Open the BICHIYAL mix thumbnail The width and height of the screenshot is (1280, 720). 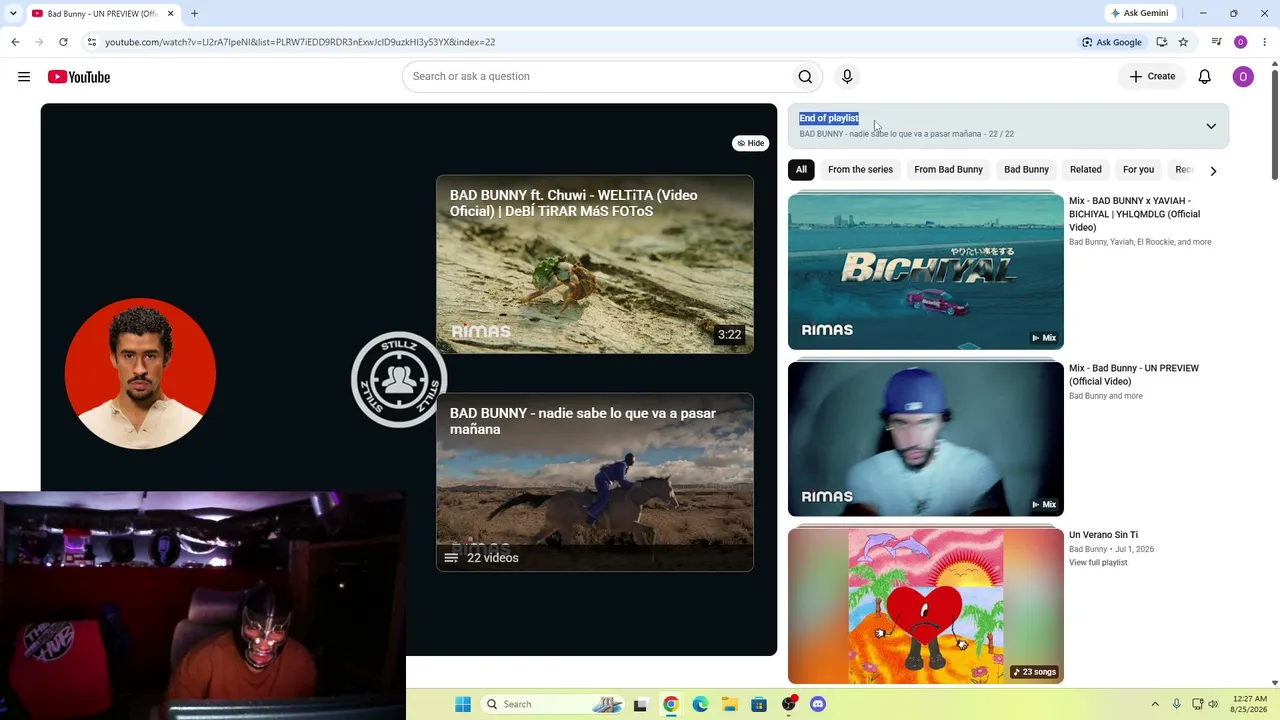(926, 272)
